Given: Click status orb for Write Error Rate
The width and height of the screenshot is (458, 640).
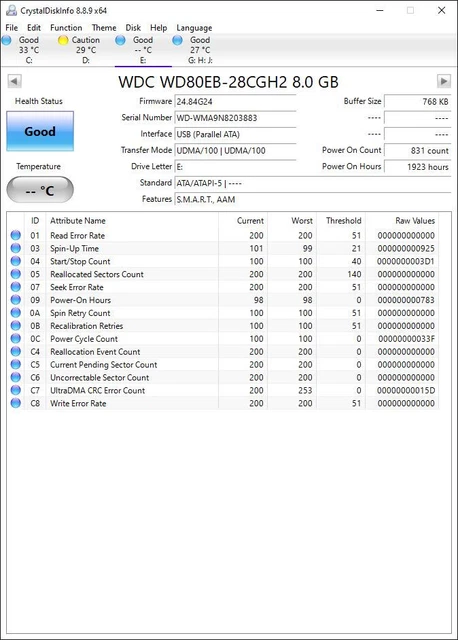Looking at the screenshot, I should [x=16, y=403].
